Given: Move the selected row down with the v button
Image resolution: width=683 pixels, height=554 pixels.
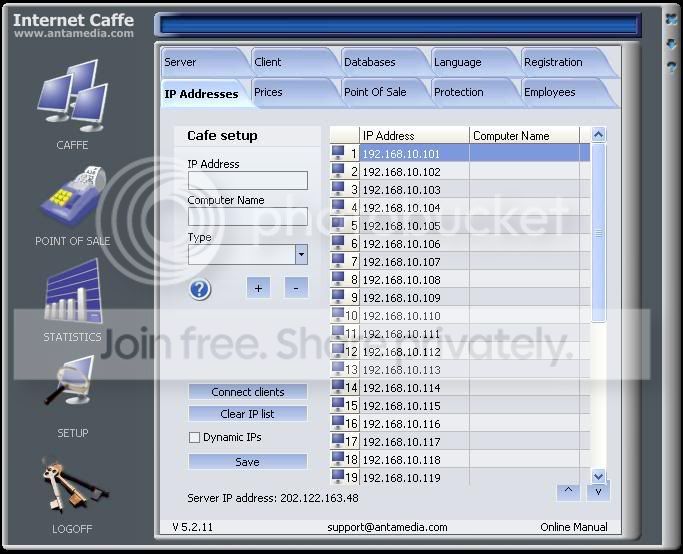Looking at the screenshot, I should click(x=598, y=492).
